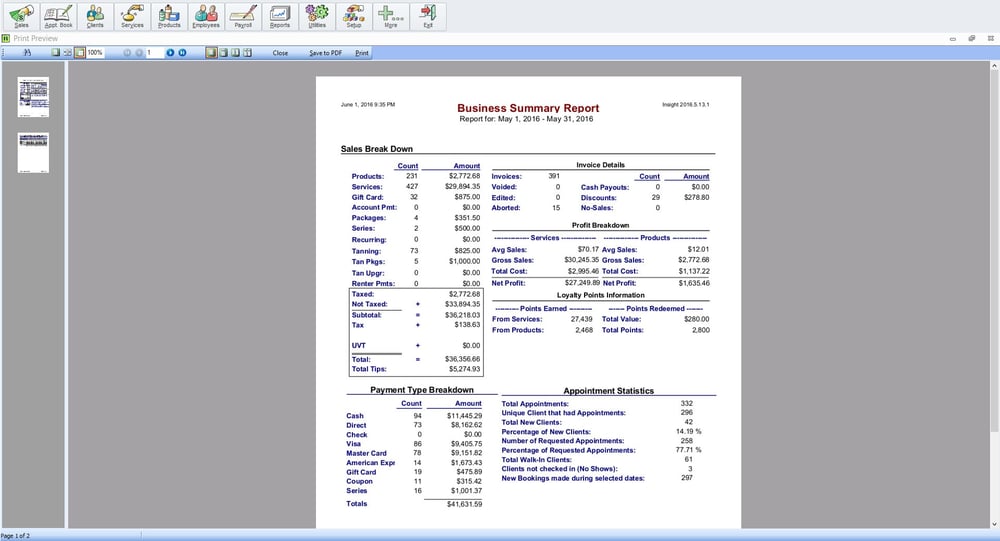Select the second page thumbnail
Viewport: 1000px width, 541px height.
[33, 153]
